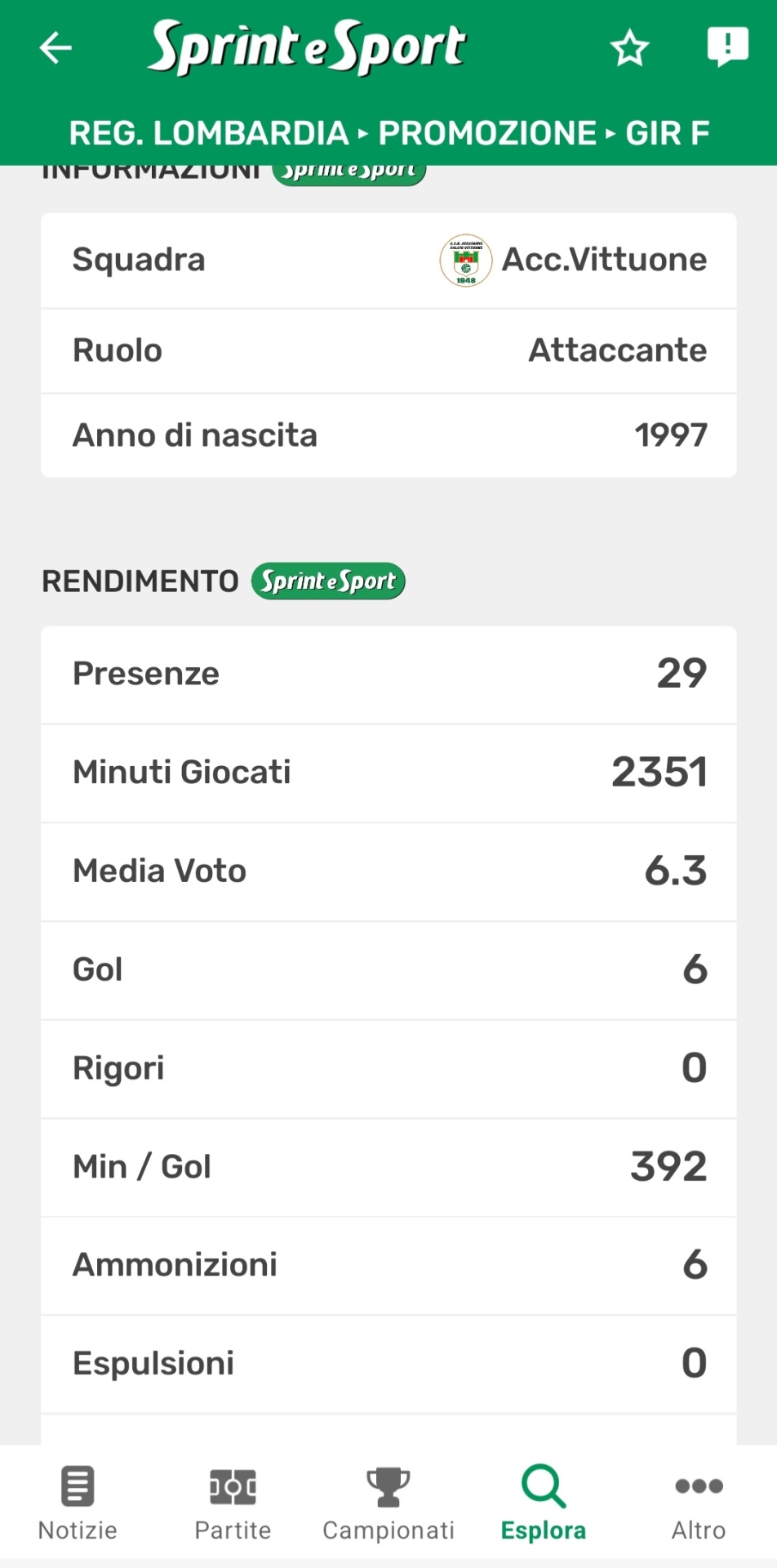Go to PROMOZIONE breadcrumb
Screen dimensions: 777x1568
(x=487, y=133)
